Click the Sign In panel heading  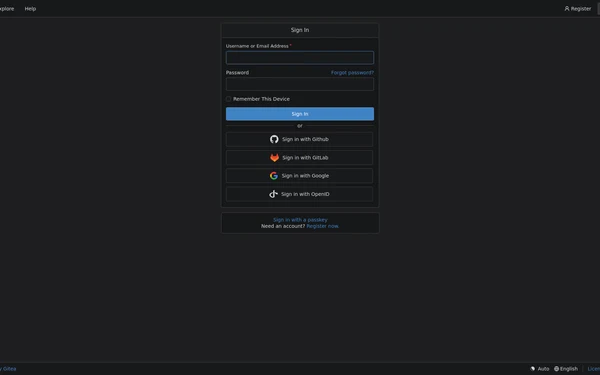[300, 30]
